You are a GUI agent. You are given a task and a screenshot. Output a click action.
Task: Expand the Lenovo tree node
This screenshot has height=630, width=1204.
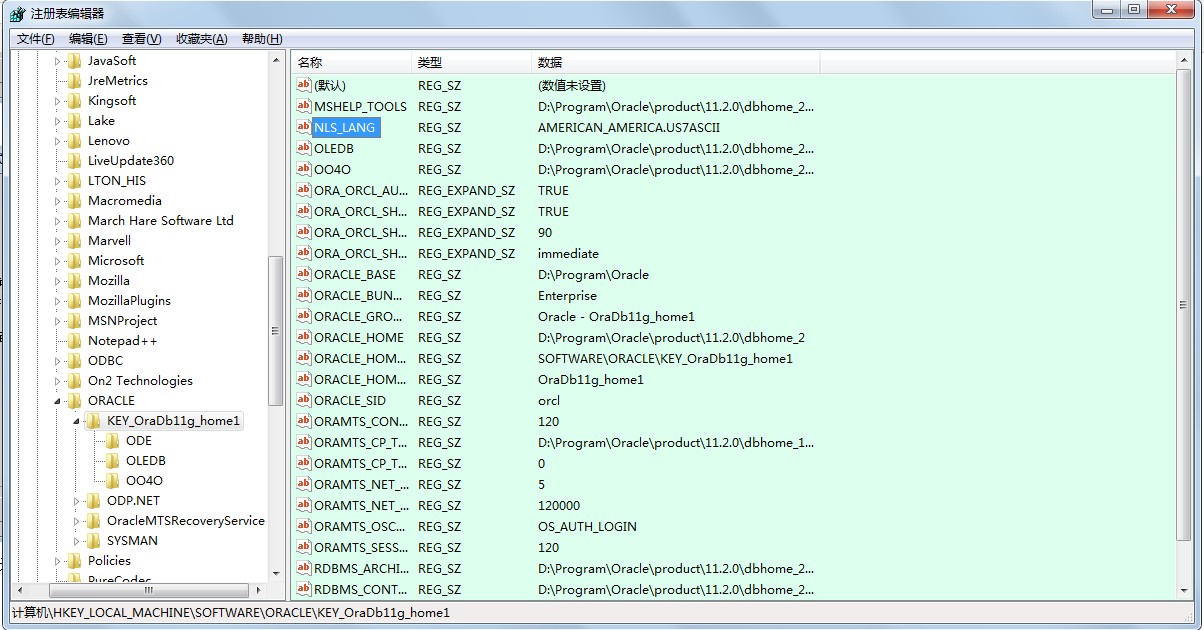pyautogui.click(x=57, y=141)
